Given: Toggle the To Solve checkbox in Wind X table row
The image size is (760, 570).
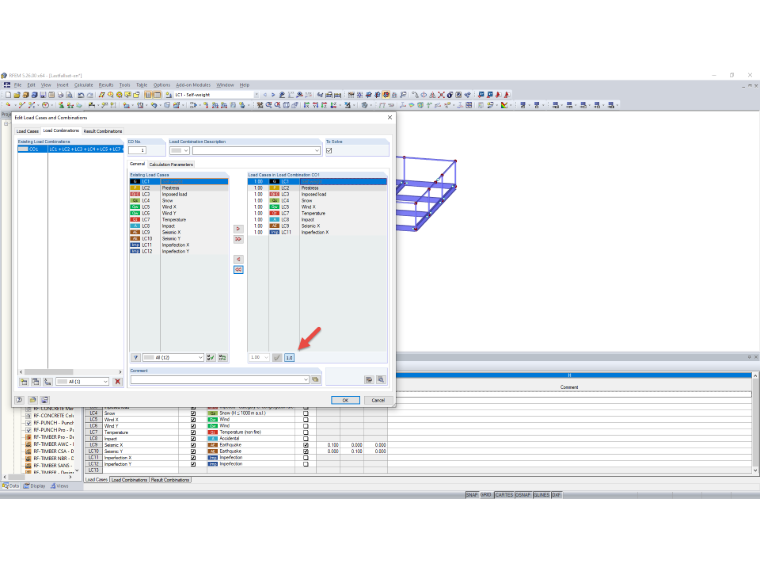Looking at the screenshot, I should pos(193,420).
